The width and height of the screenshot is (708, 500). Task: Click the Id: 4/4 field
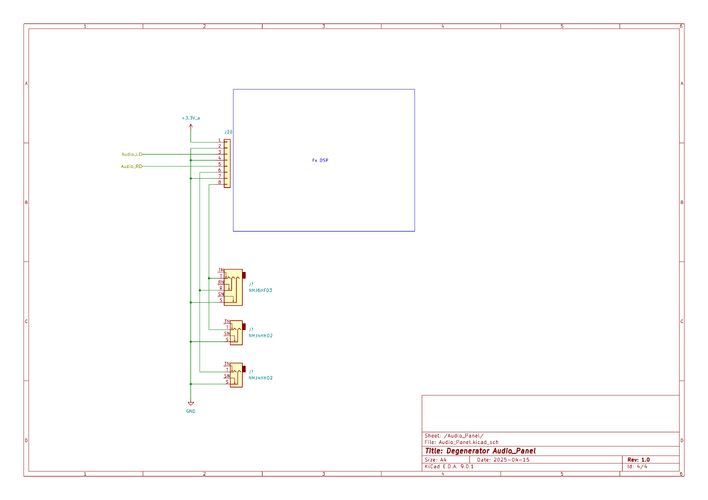pos(637,466)
